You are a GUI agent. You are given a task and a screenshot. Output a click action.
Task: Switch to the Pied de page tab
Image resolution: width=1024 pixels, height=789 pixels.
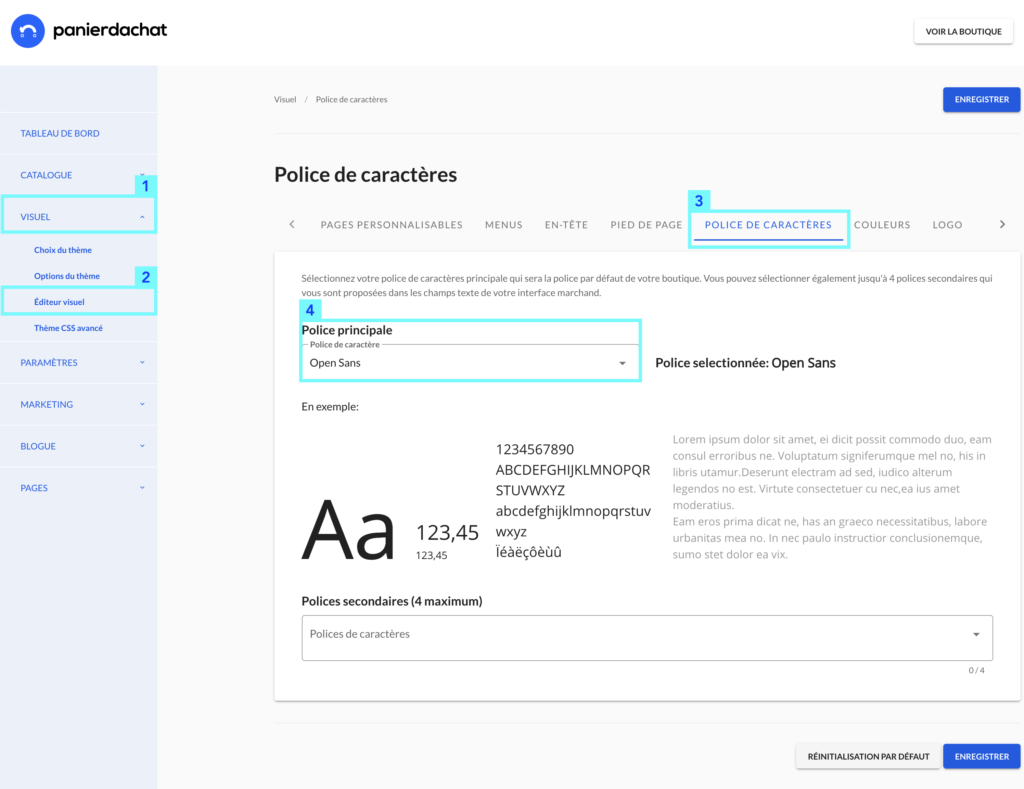point(646,225)
